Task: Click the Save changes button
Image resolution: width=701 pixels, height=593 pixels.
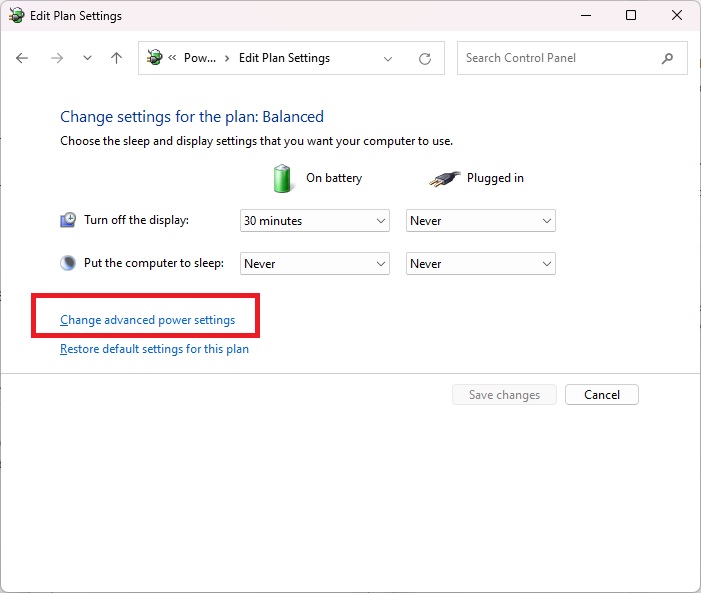Action: 504,395
